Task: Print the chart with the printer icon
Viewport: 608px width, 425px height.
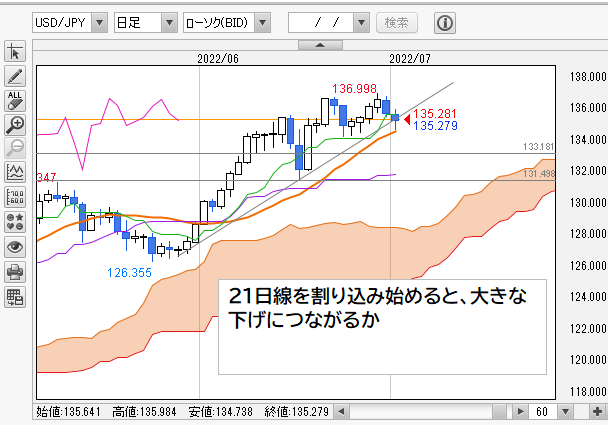Action: click(15, 272)
